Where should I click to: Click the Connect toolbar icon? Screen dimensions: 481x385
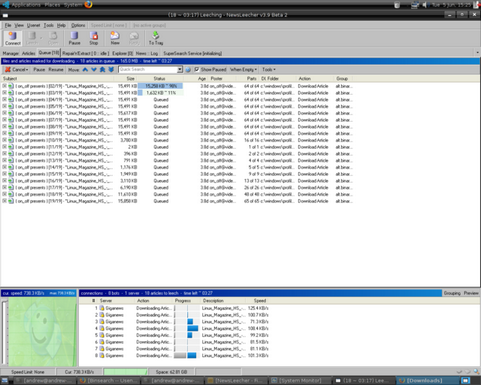tap(13, 38)
